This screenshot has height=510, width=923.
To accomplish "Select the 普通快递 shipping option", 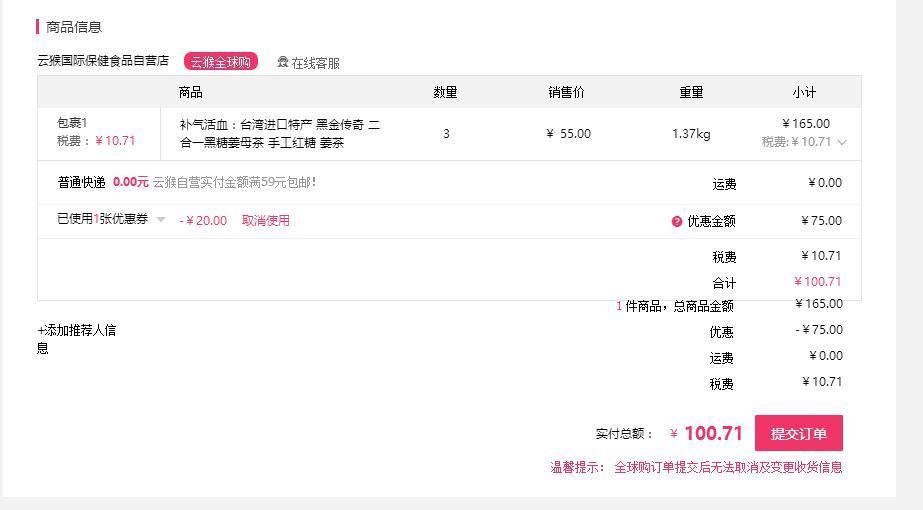I will [81, 183].
